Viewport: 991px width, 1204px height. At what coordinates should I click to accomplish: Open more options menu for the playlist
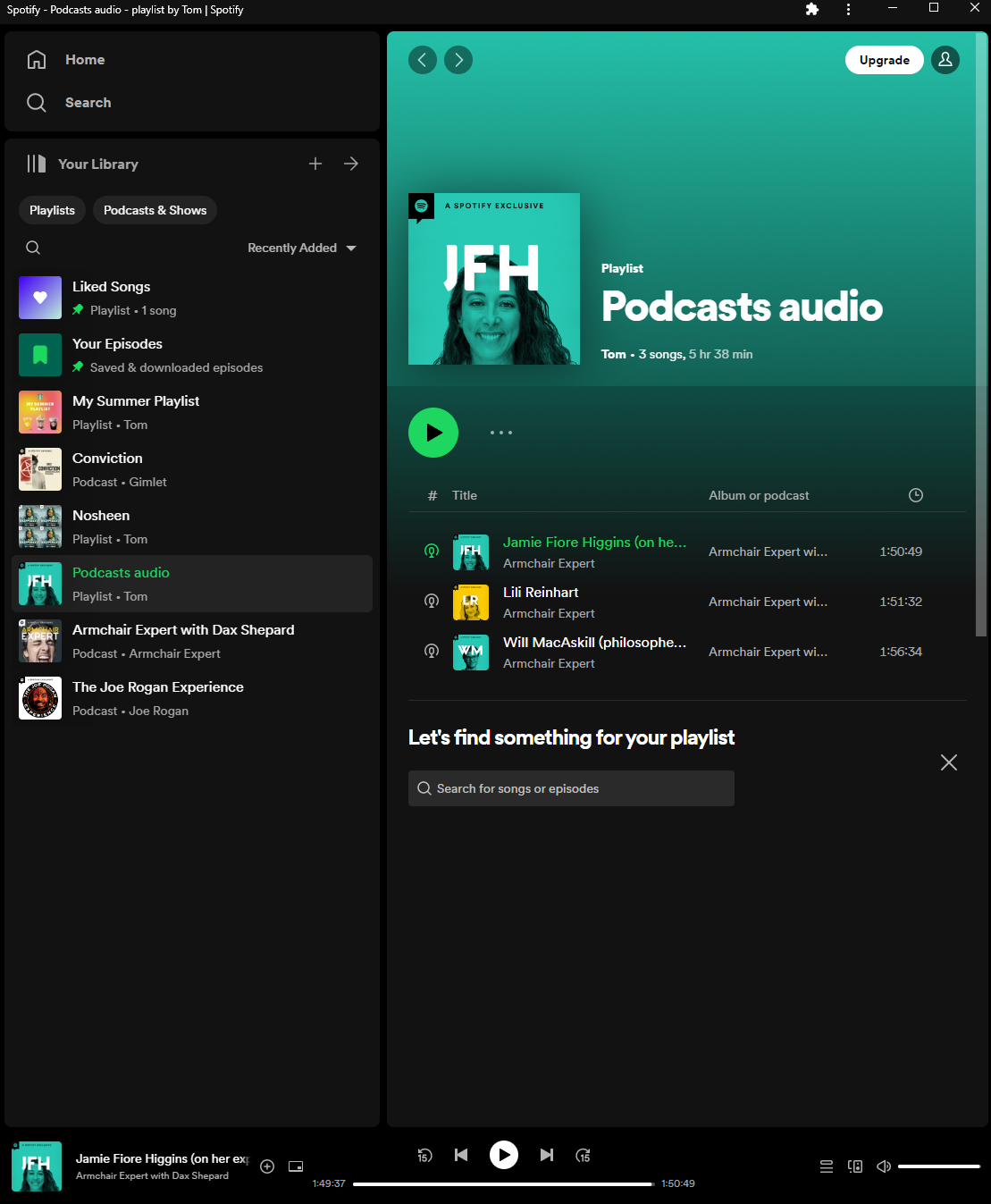501,433
